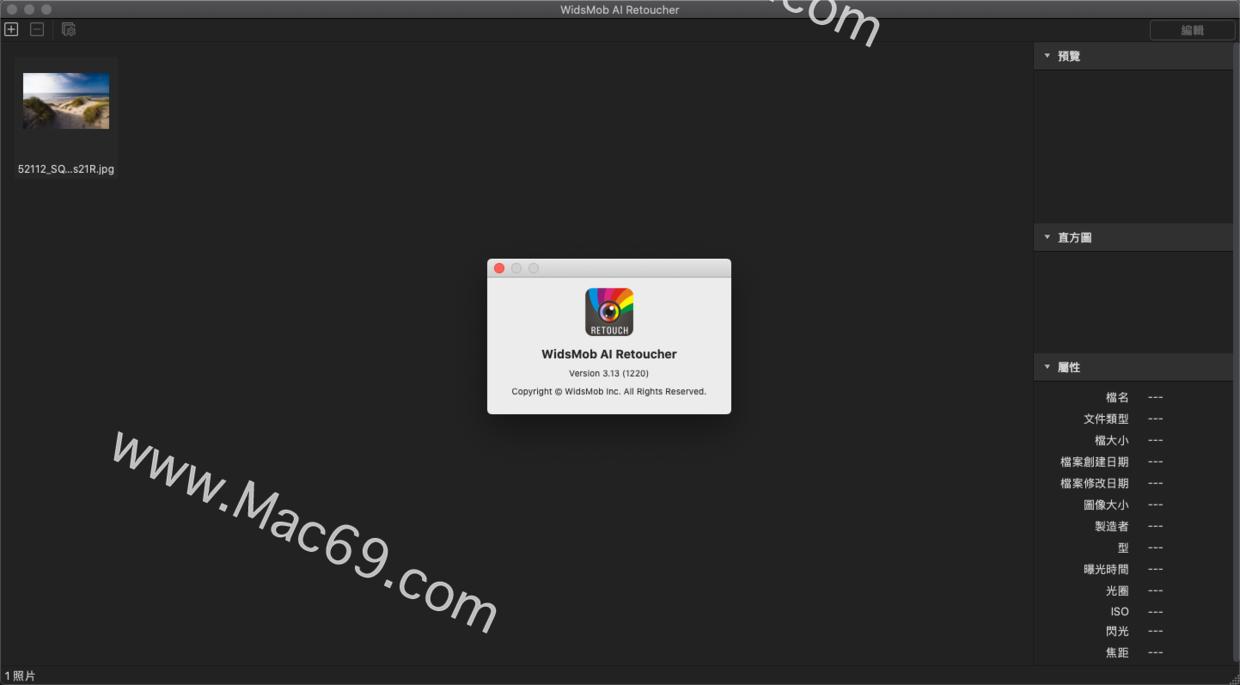Click the 檔案修改日期 property label
The width and height of the screenshot is (1240, 685).
1094,483
